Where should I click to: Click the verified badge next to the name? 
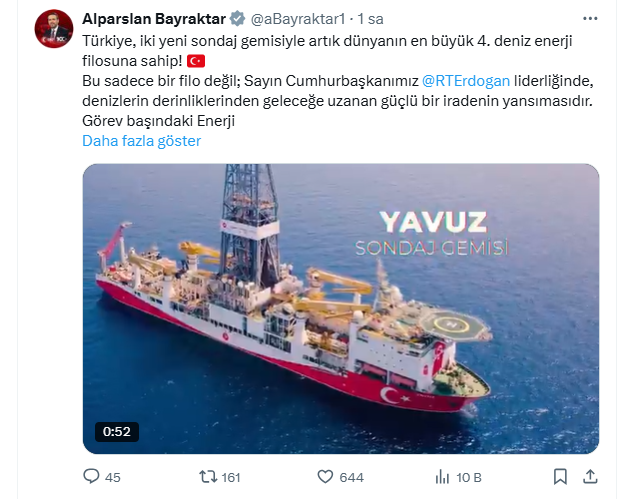(238, 19)
